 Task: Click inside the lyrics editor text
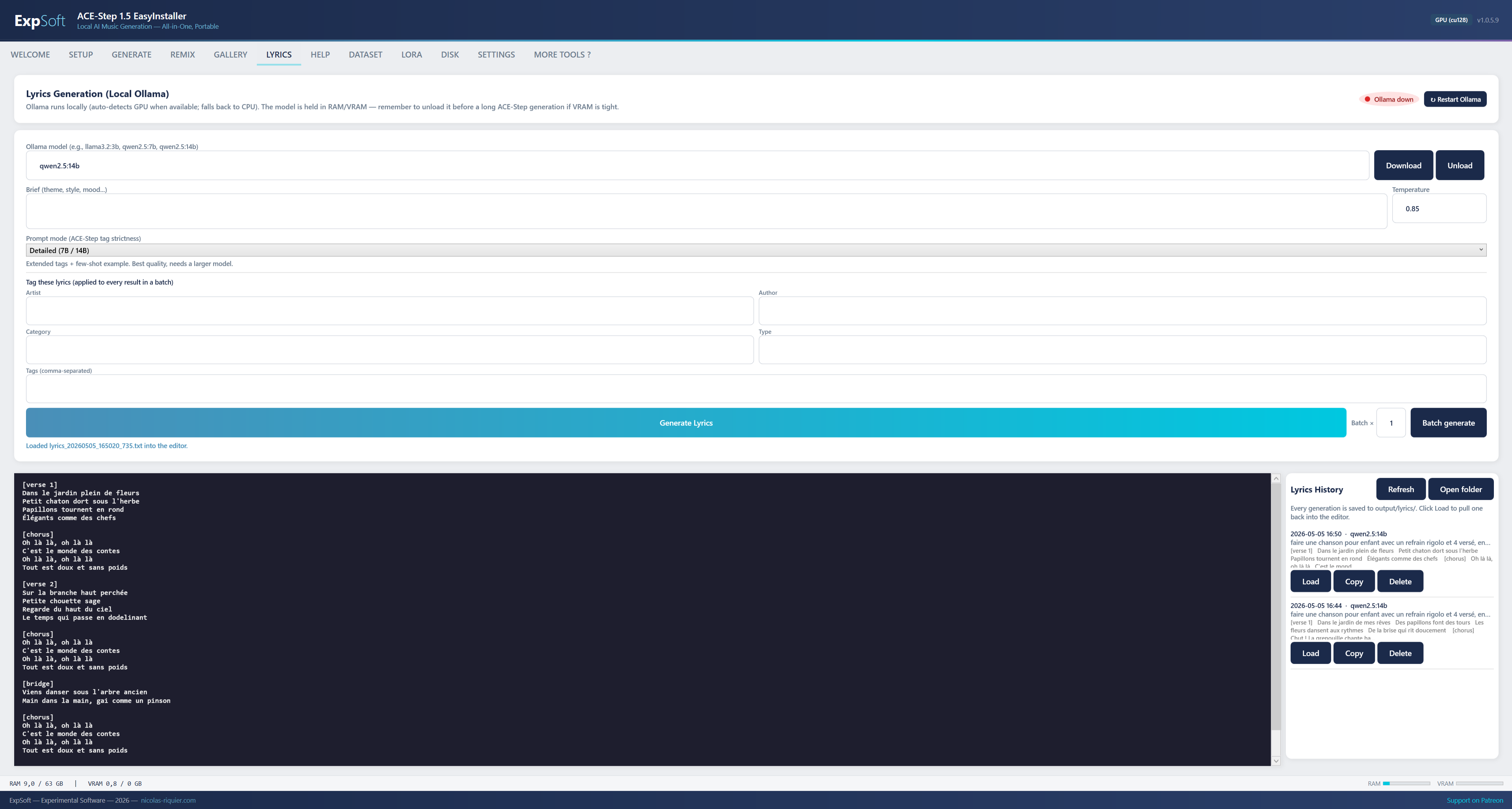pyautogui.click(x=642, y=619)
